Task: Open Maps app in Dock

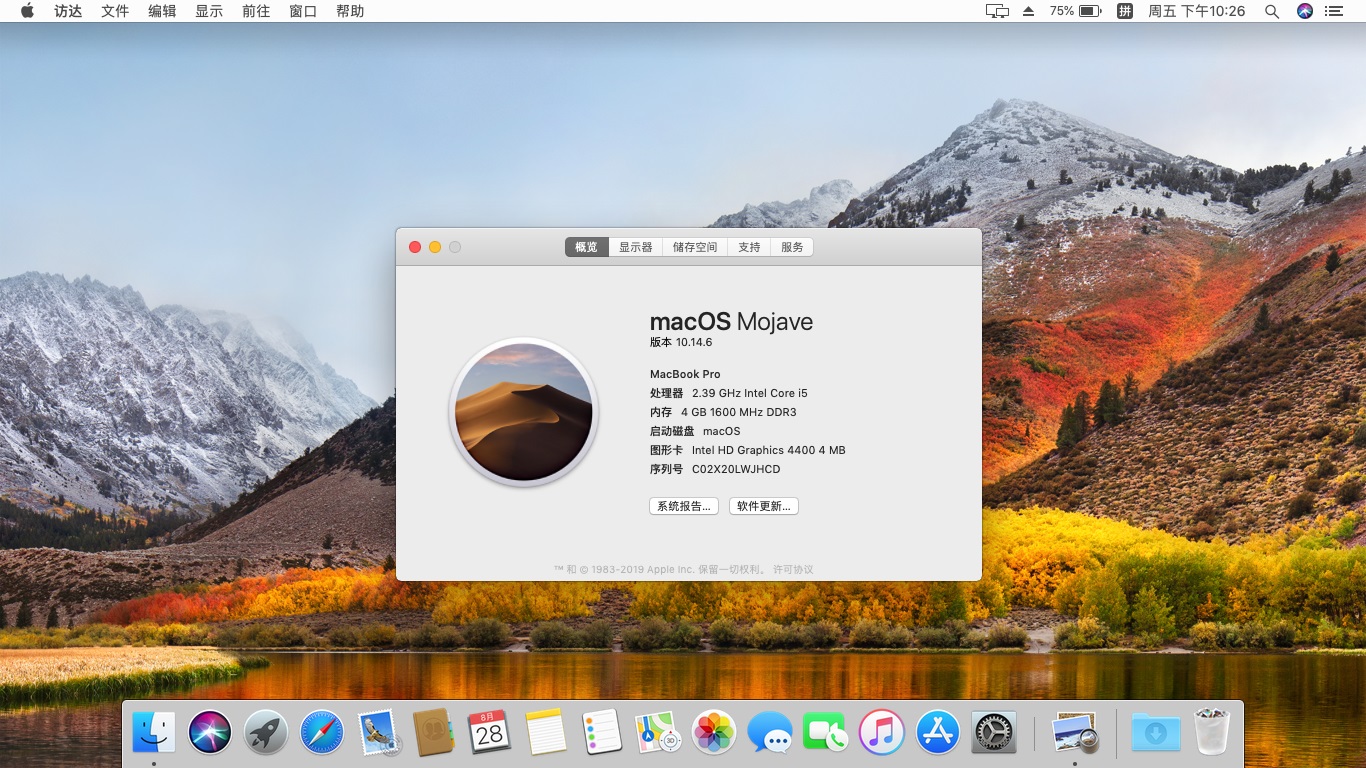Action: point(658,733)
